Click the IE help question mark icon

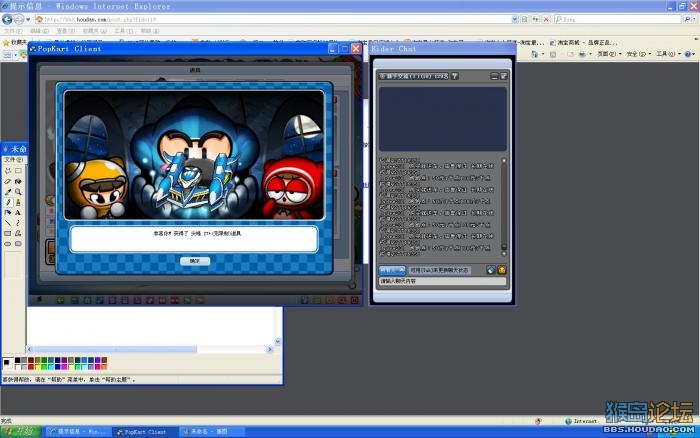pos(688,54)
